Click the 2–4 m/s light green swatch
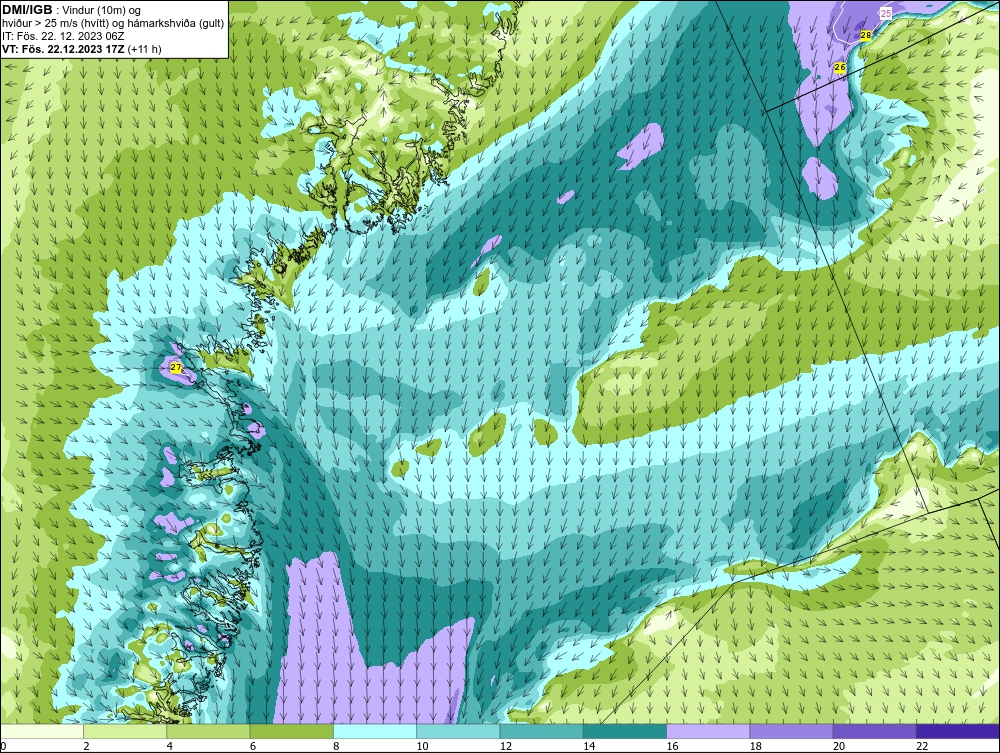Viewport: 1000px width, 753px height. (125, 731)
